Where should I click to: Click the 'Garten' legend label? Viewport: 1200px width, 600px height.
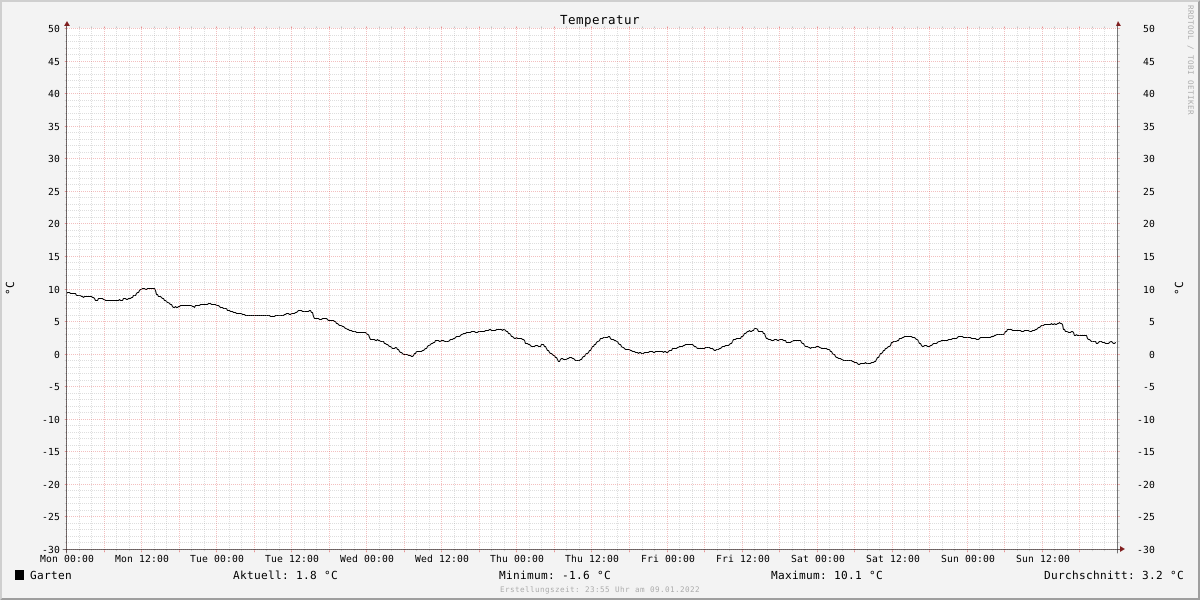coord(51,575)
